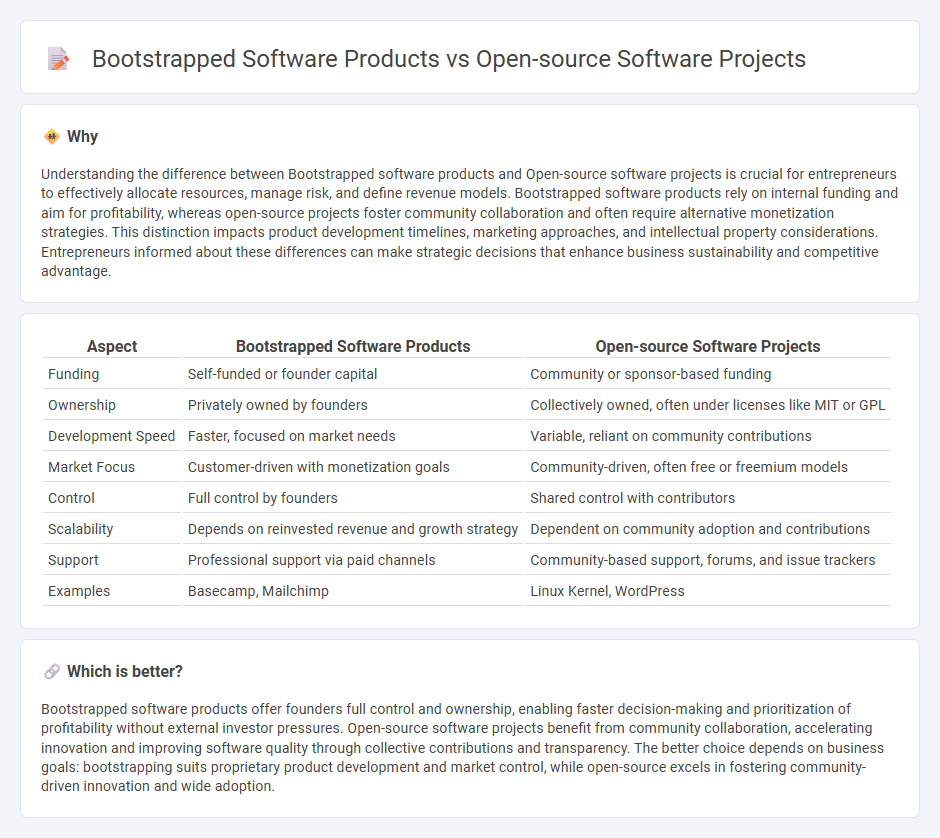This screenshot has width=940, height=838.
Task: Click the 'Aspect' column header
Action: [112, 346]
